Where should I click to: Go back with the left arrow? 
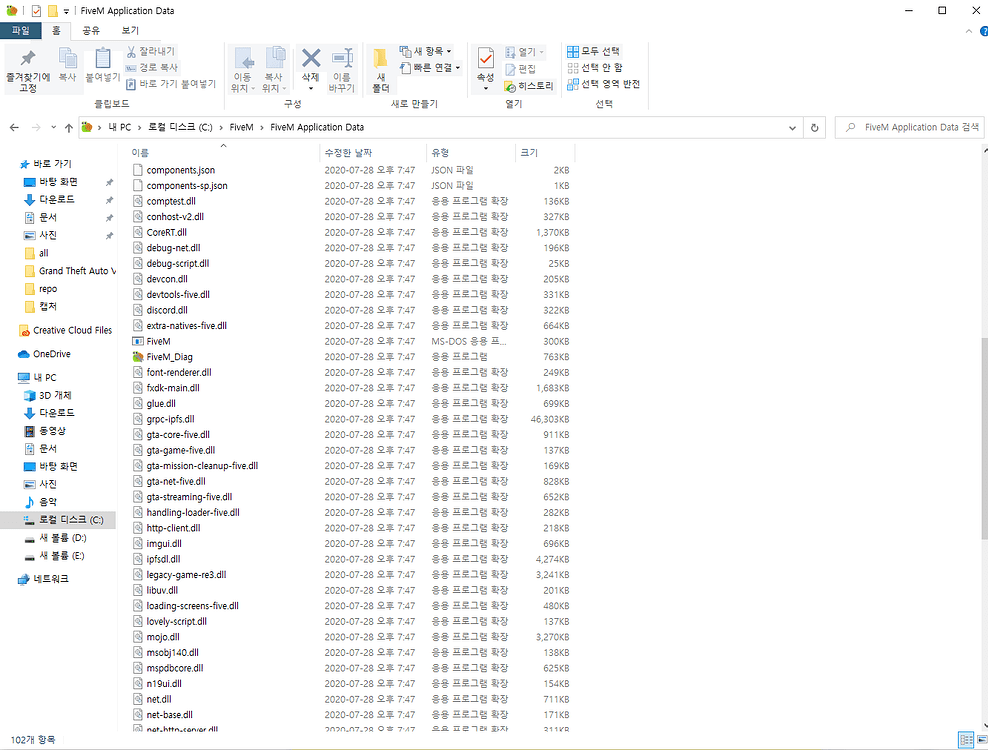[14, 127]
